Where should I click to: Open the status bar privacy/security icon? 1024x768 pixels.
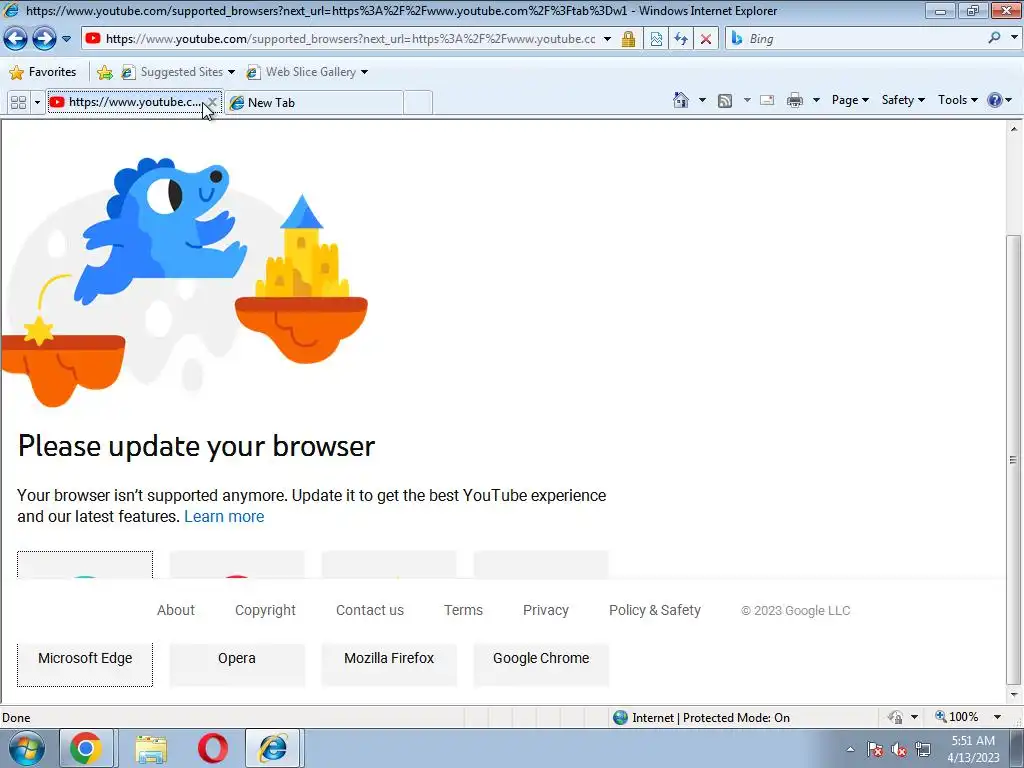pyautogui.click(x=895, y=717)
